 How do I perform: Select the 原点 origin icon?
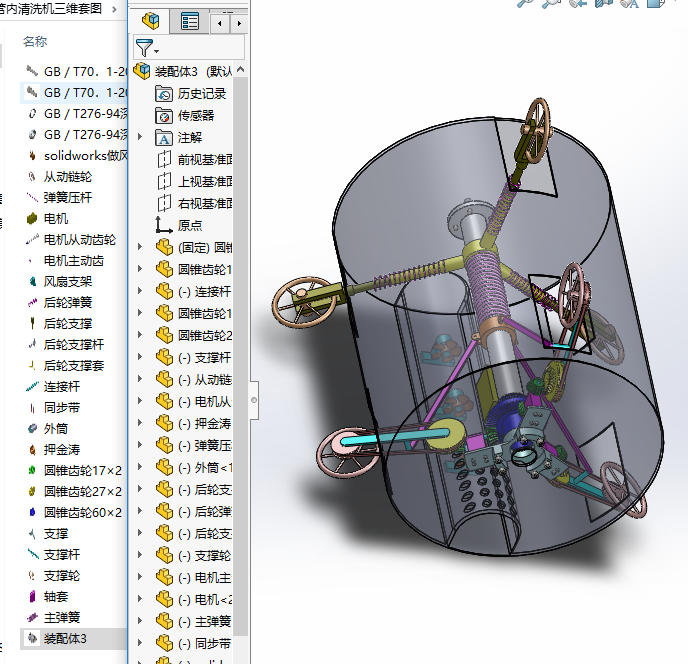[164, 225]
